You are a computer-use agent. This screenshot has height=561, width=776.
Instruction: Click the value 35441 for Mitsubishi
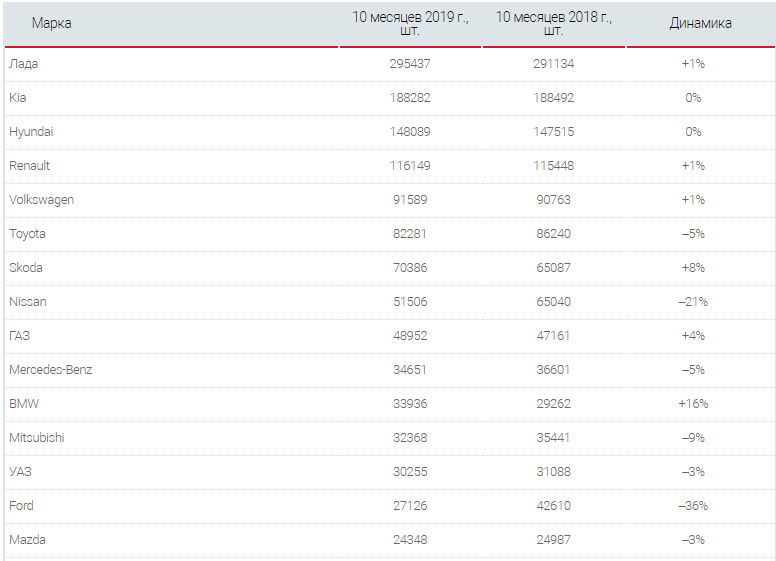(x=553, y=438)
